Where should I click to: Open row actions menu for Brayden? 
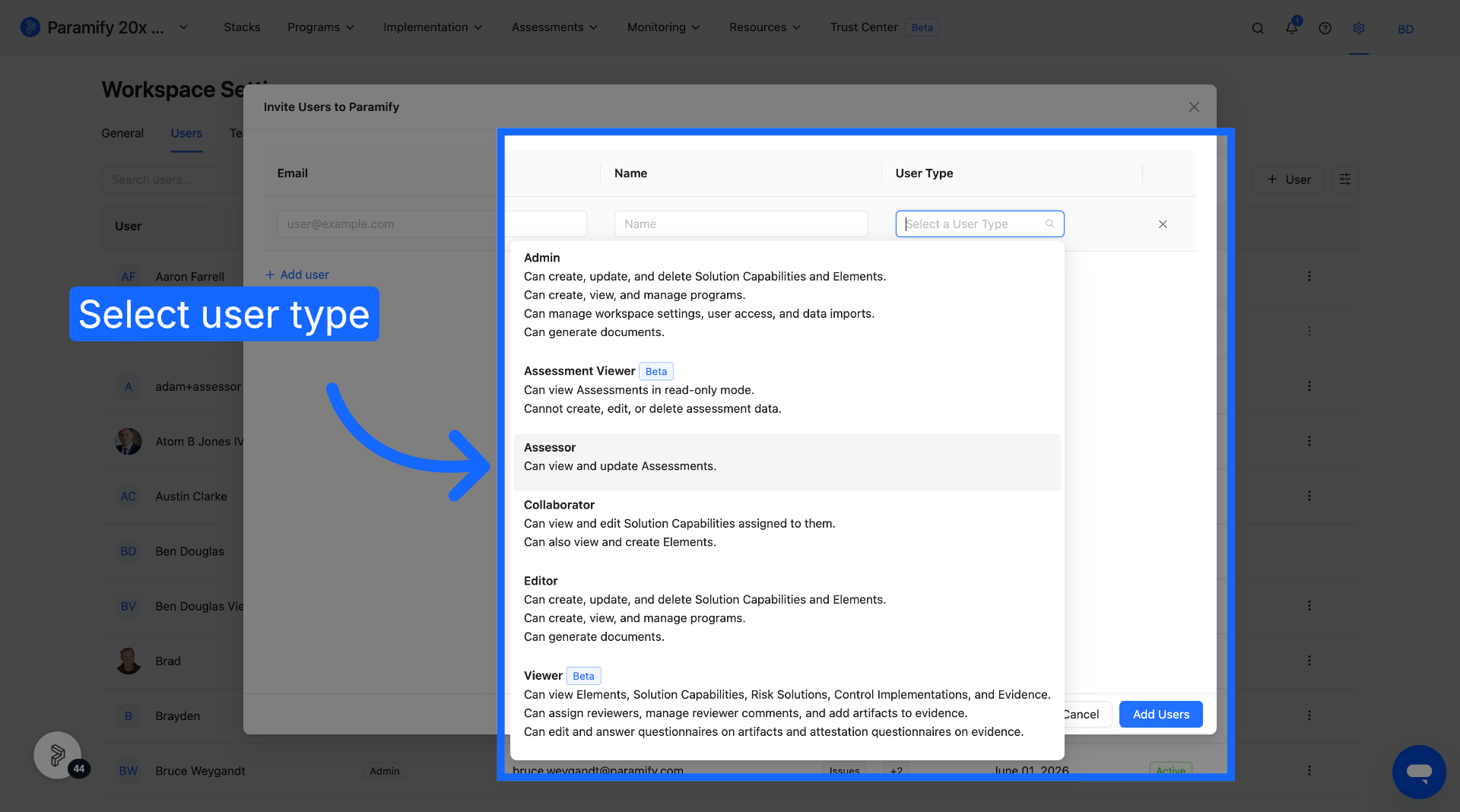pos(1309,715)
